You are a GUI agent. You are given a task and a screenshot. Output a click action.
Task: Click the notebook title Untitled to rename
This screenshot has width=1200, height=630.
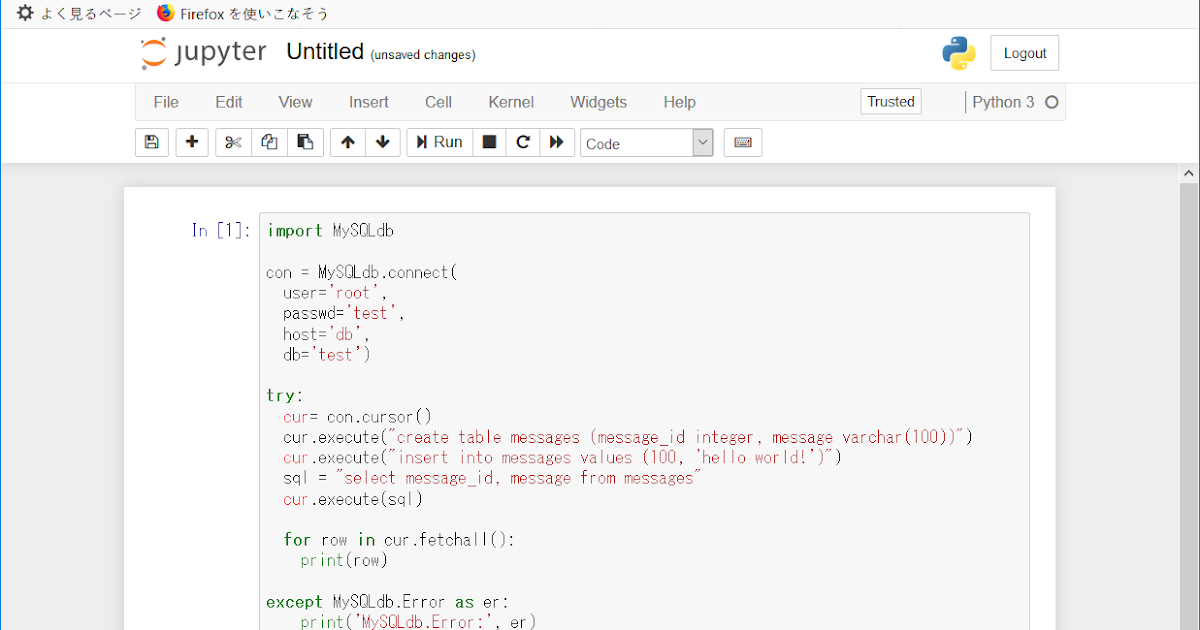coord(324,51)
